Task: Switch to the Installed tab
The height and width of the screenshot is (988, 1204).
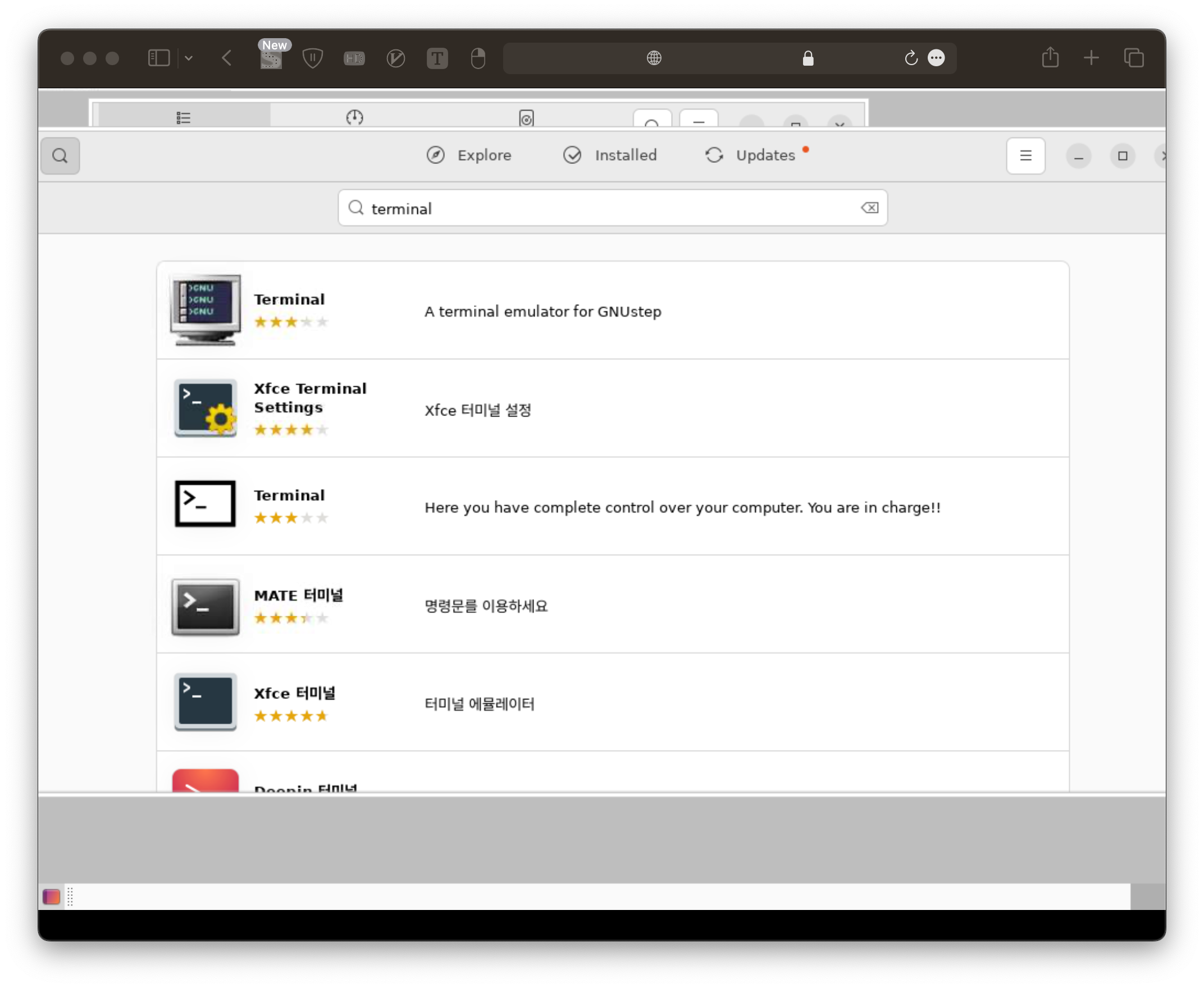Action: [x=610, y=155]
